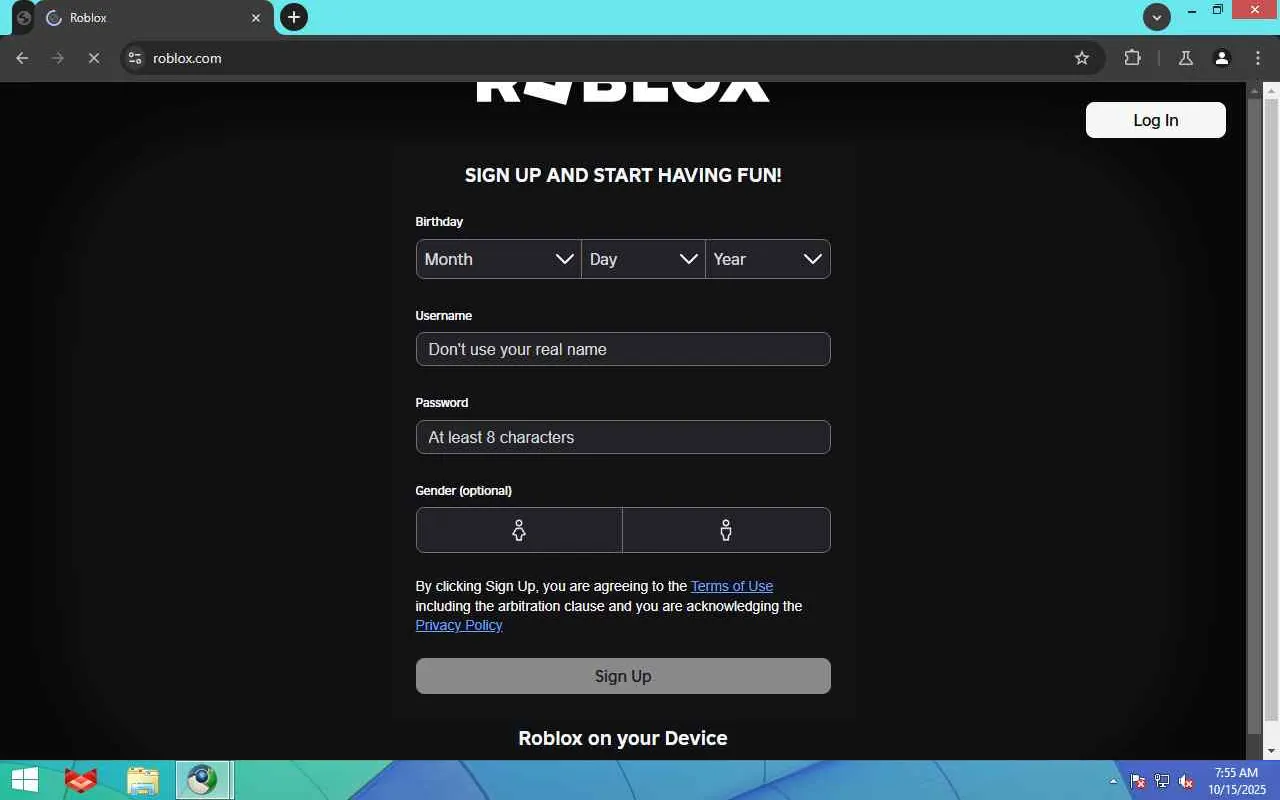The image size is (1280, 800).
Task: Switch to the Roblox tab
Action: (x=152, y=18)
